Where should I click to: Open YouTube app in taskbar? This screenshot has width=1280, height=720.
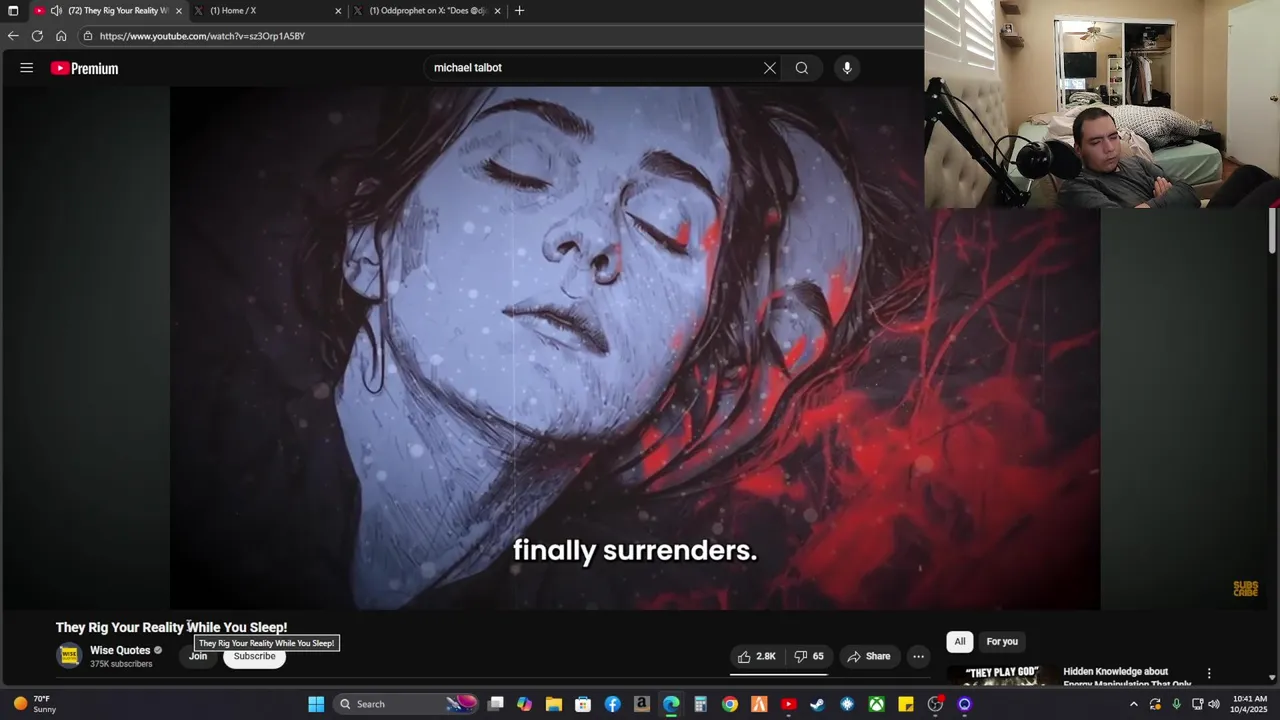(788, 704)
